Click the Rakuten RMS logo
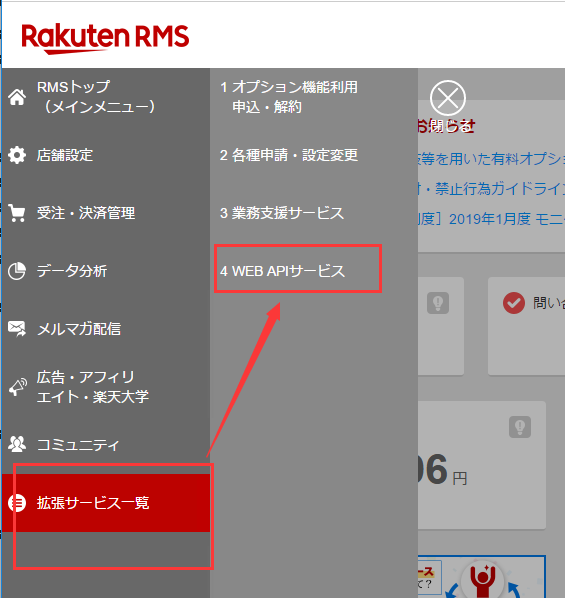 [105, 39]
